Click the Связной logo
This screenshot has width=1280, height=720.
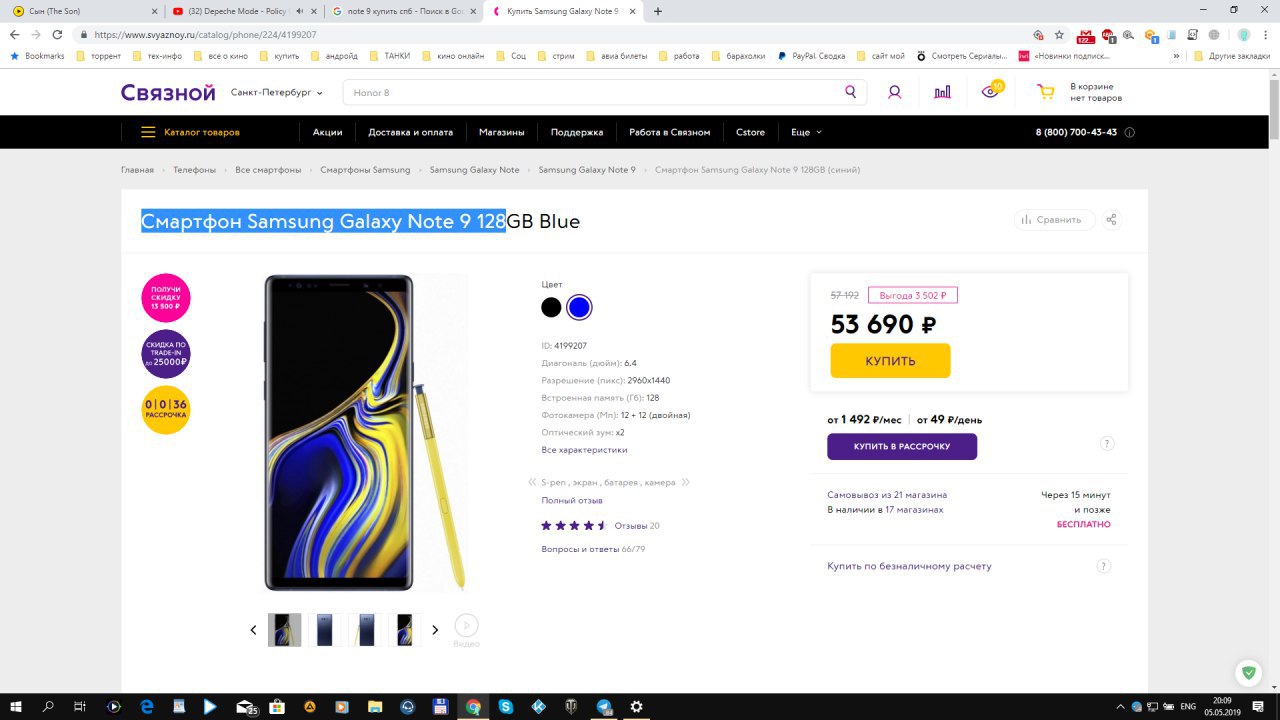(168, 92)
